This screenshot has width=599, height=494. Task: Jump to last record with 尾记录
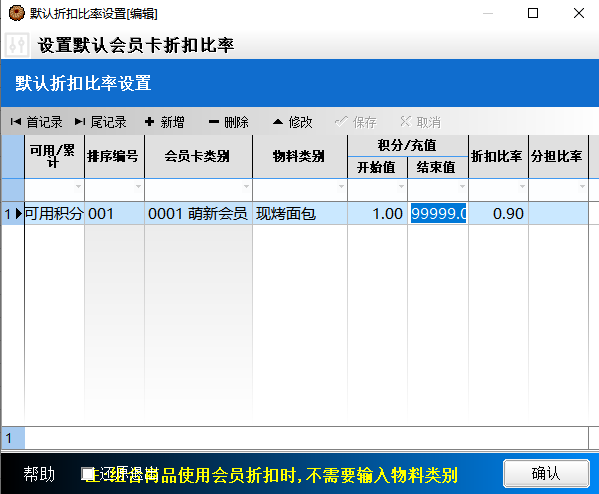100,122
